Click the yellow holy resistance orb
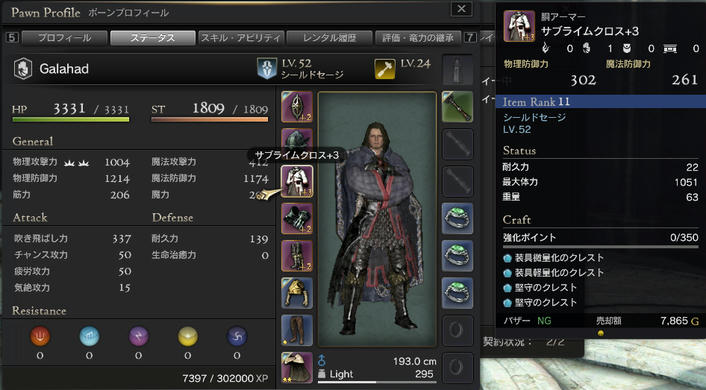Screen dimensions: 706x390 point(188,336)
